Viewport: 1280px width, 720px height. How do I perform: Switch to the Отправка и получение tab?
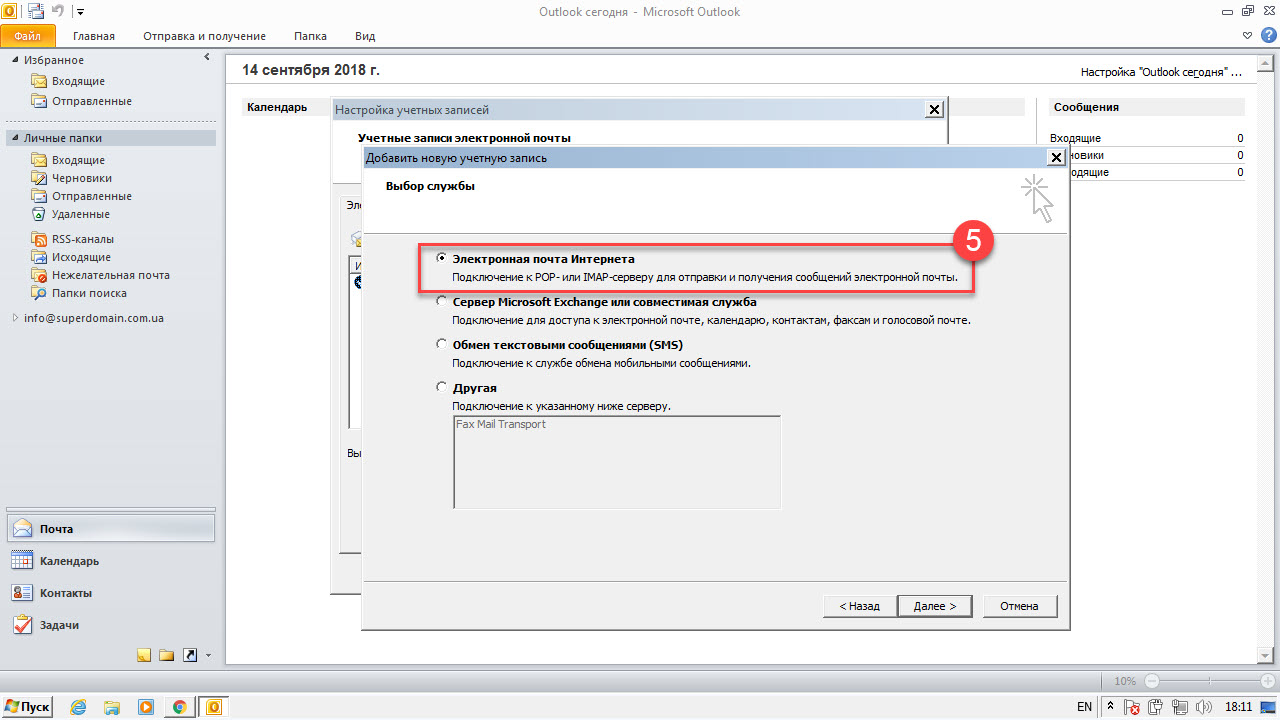click(204, 36)
